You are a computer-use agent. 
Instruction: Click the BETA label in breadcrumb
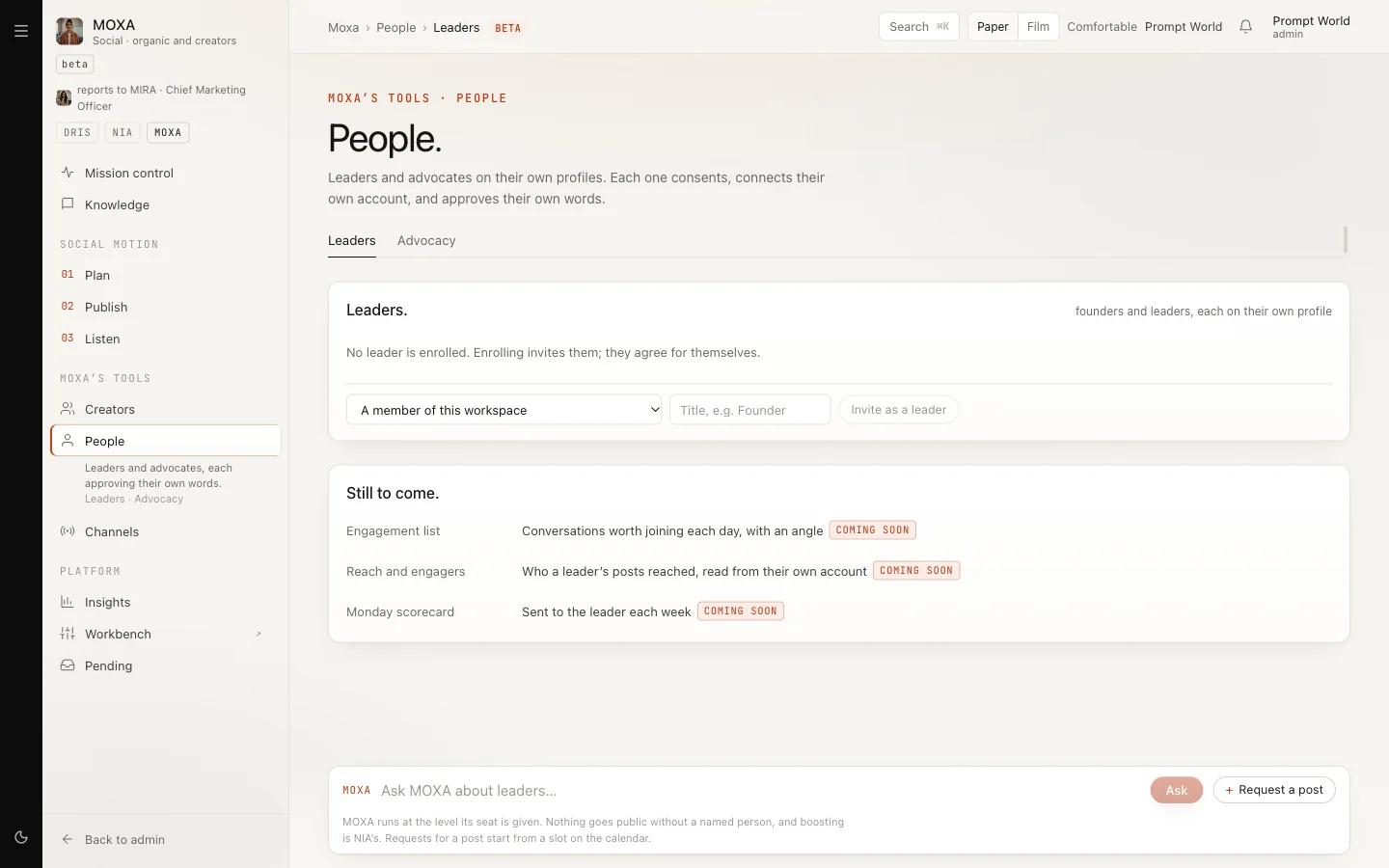point(507,28)
